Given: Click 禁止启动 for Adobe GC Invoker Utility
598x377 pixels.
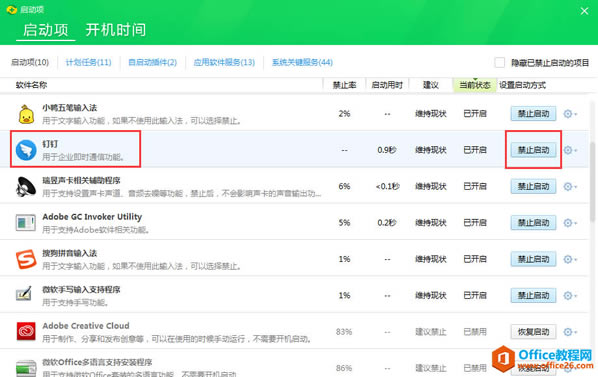Looking at the screenshot, I should point(533,223).
